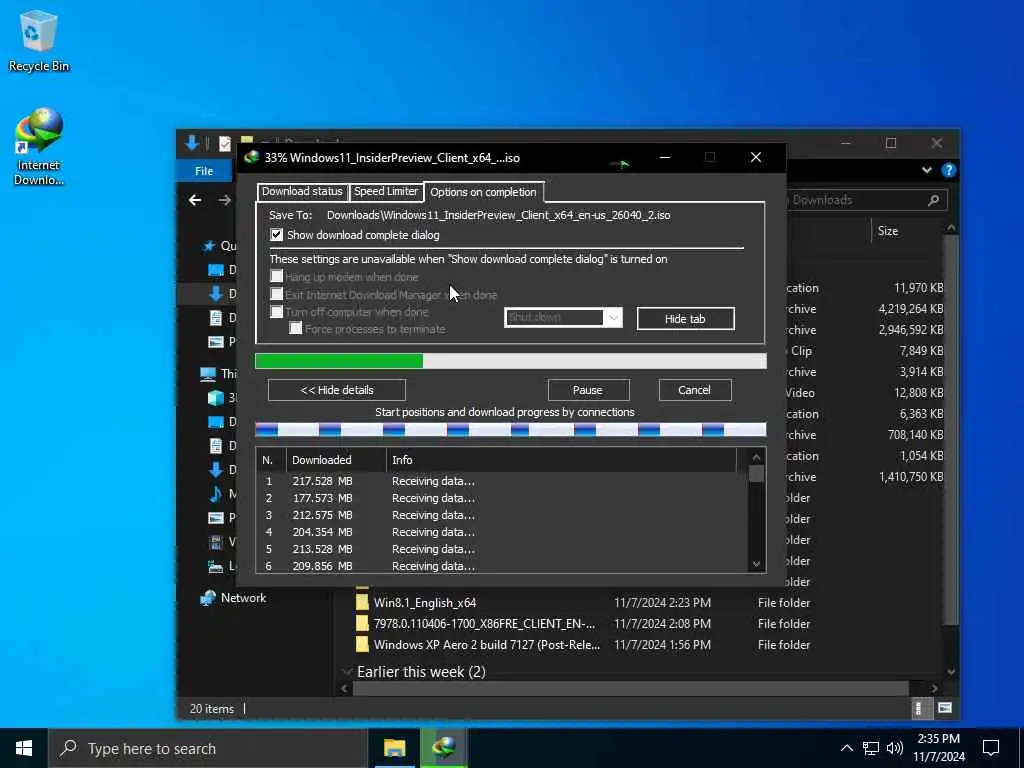Click the back arrow in File Explorer
This screenshot has width=1024, height=768.
coord(195,200)
